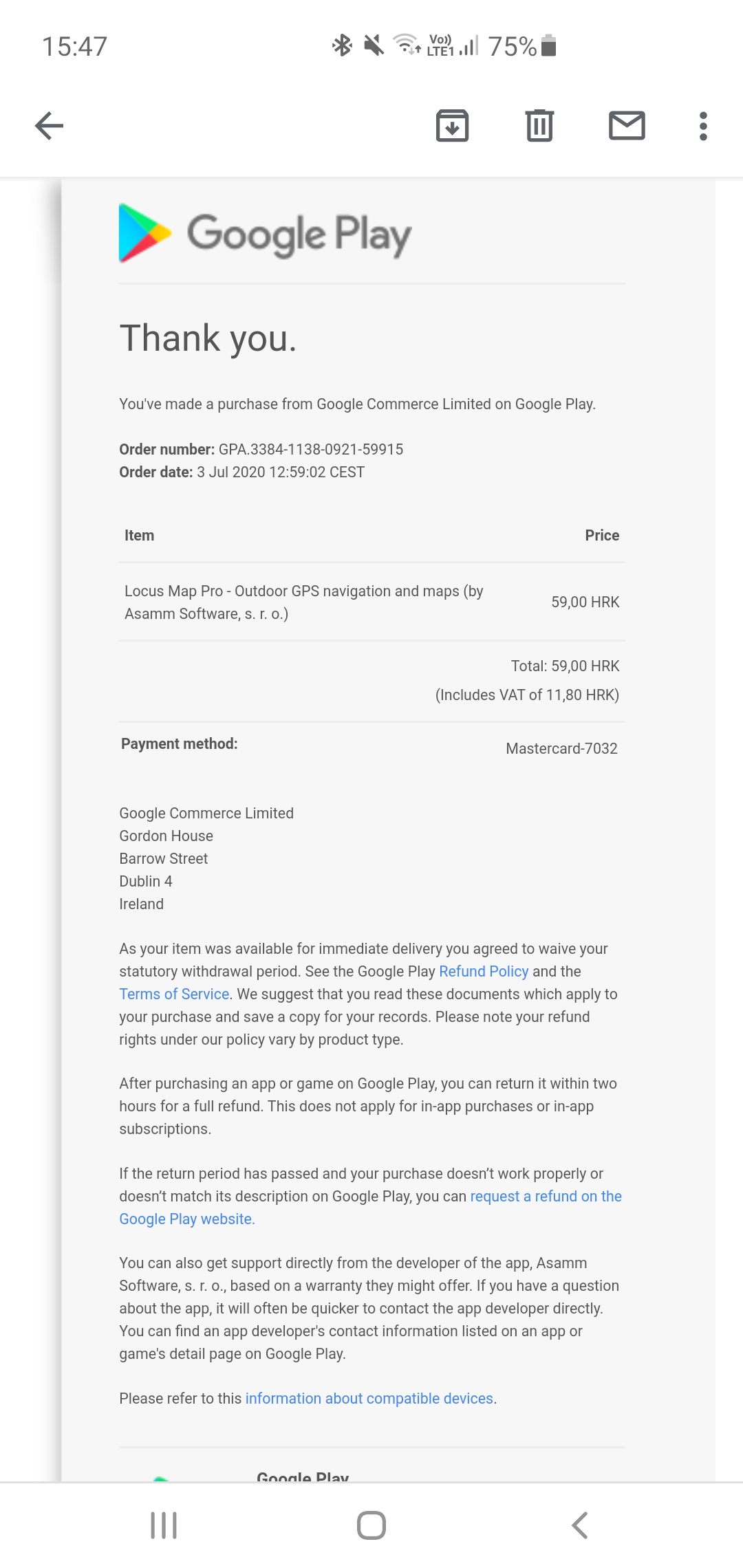Viewport: 743px width, 1568px height.
Task: Tap the Thank you heading
Action: (208, 338)
